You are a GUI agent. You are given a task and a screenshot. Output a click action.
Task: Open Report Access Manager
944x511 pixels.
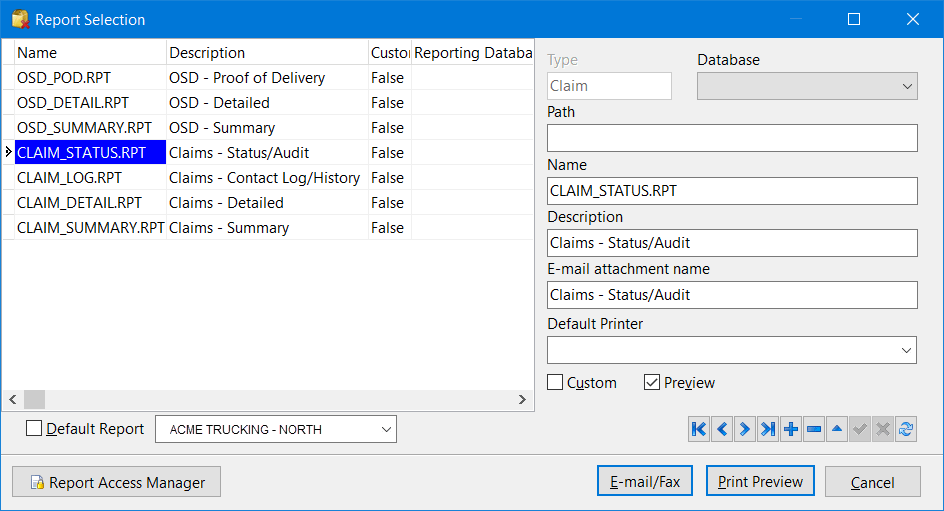tap(116, 482)
